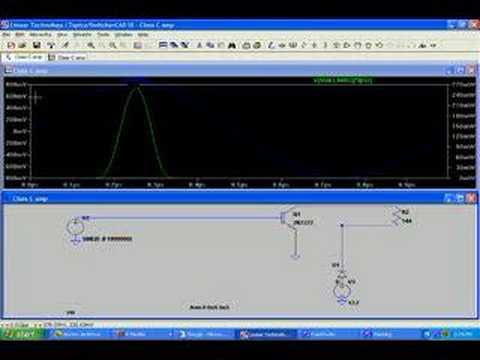480x360 pixels.
Task: Select the Inductor placement tool
Action: point(325,45)
